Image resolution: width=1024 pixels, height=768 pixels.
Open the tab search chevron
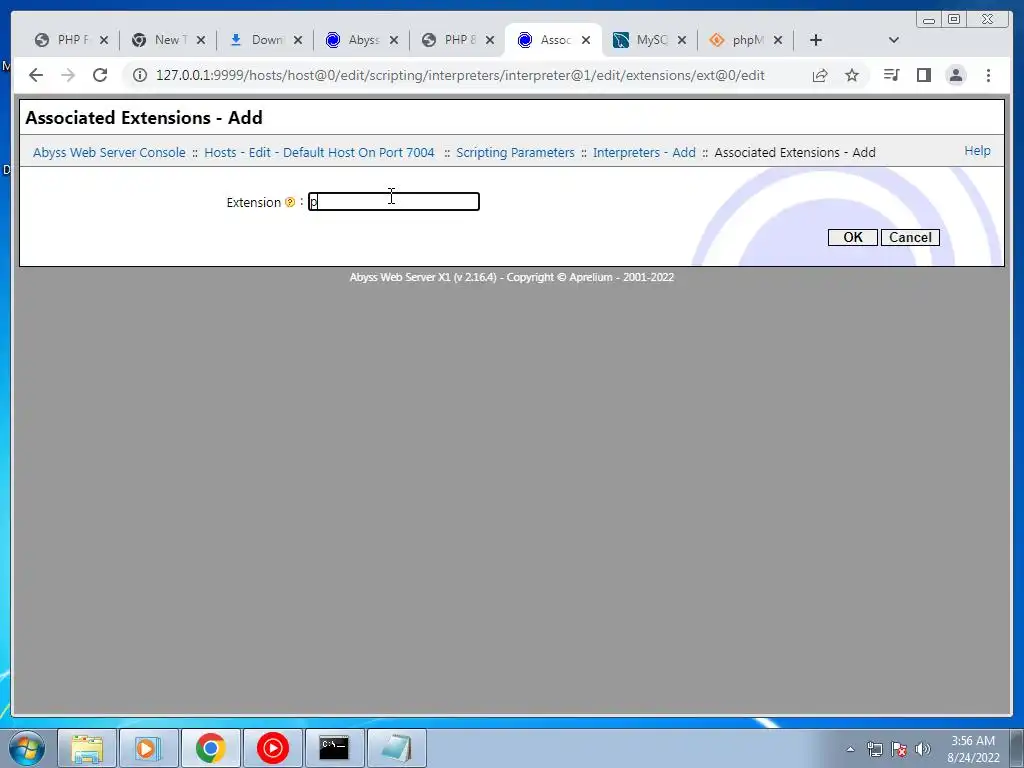[x=894, y=40]
